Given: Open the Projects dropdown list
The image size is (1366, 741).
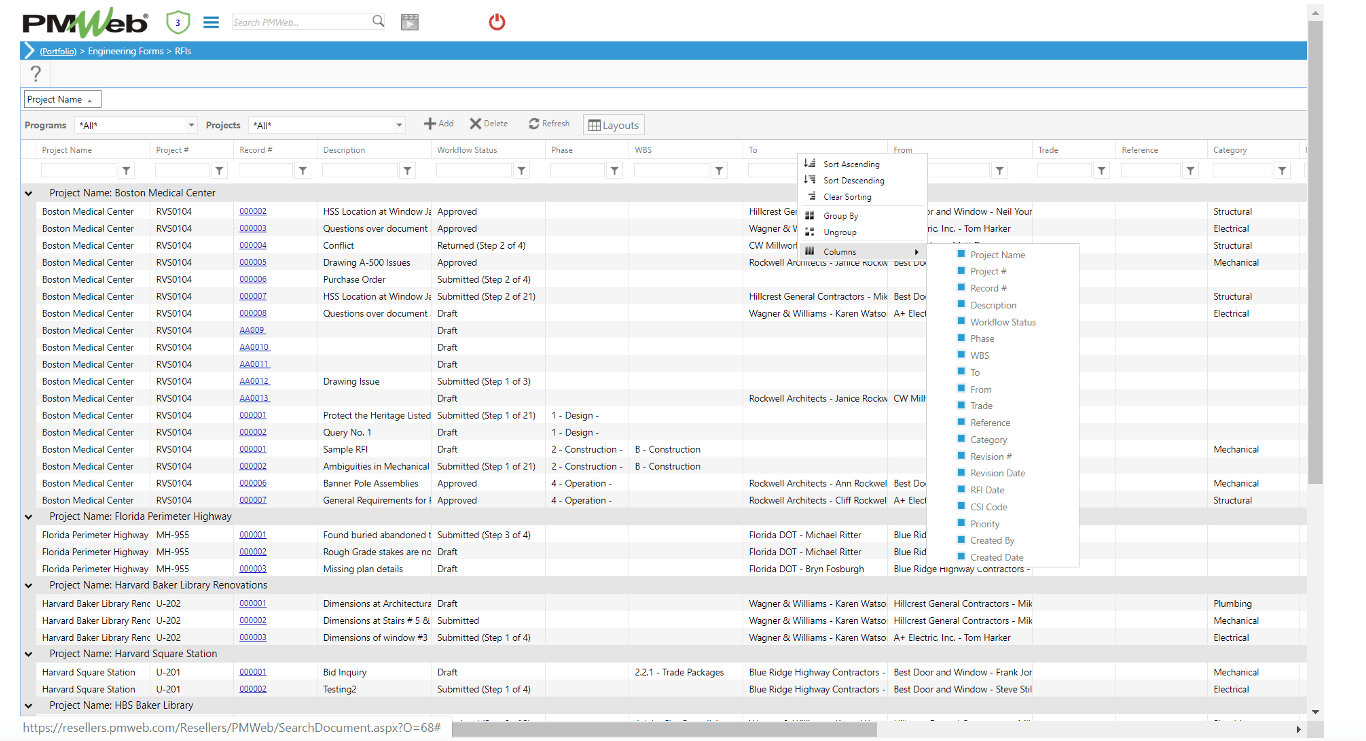Looking at the screenshot, I should (x=327, y=125).
